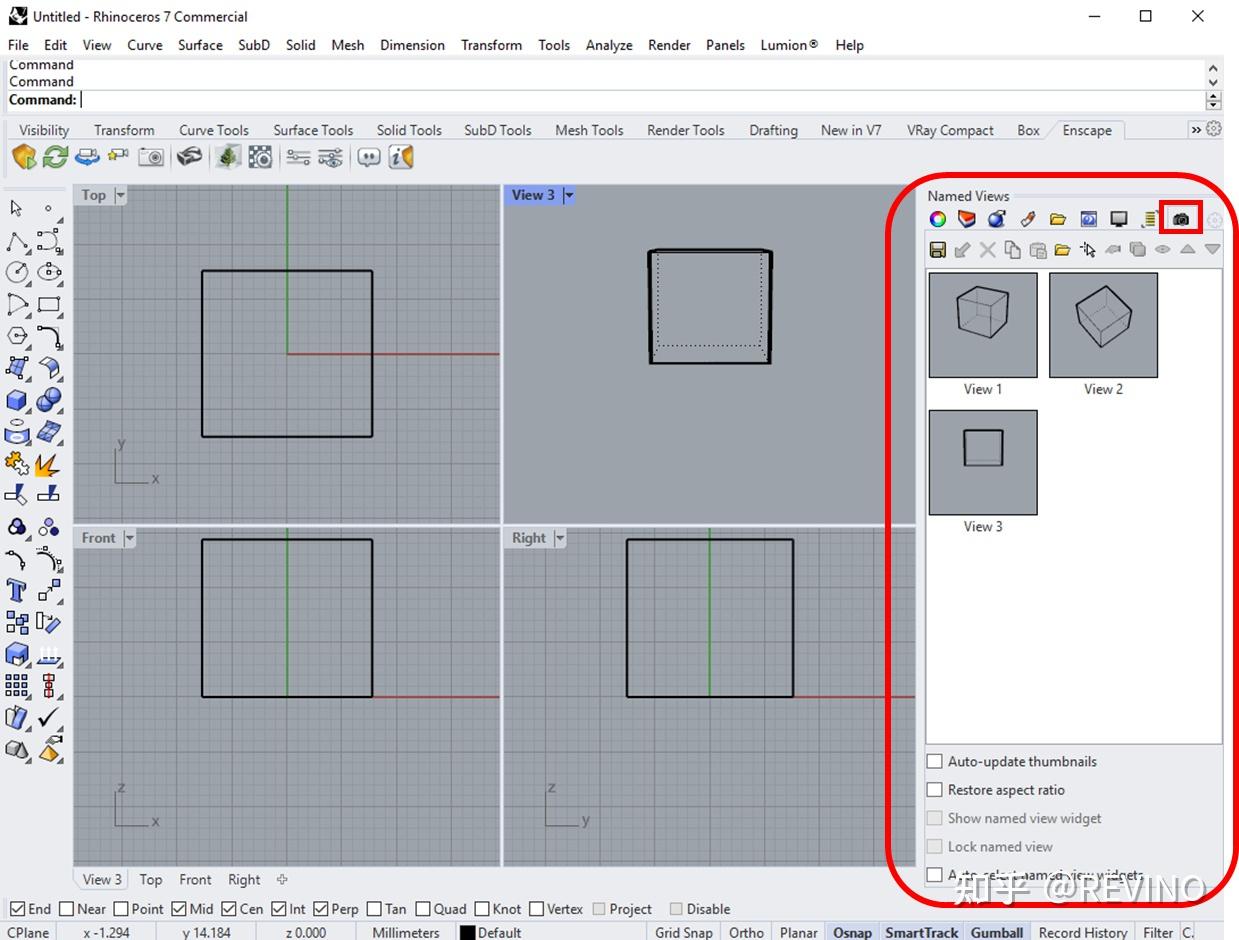Enable Auto-update thumbnails checkbox
The image size is (1239, 940).
pos(935,762)
